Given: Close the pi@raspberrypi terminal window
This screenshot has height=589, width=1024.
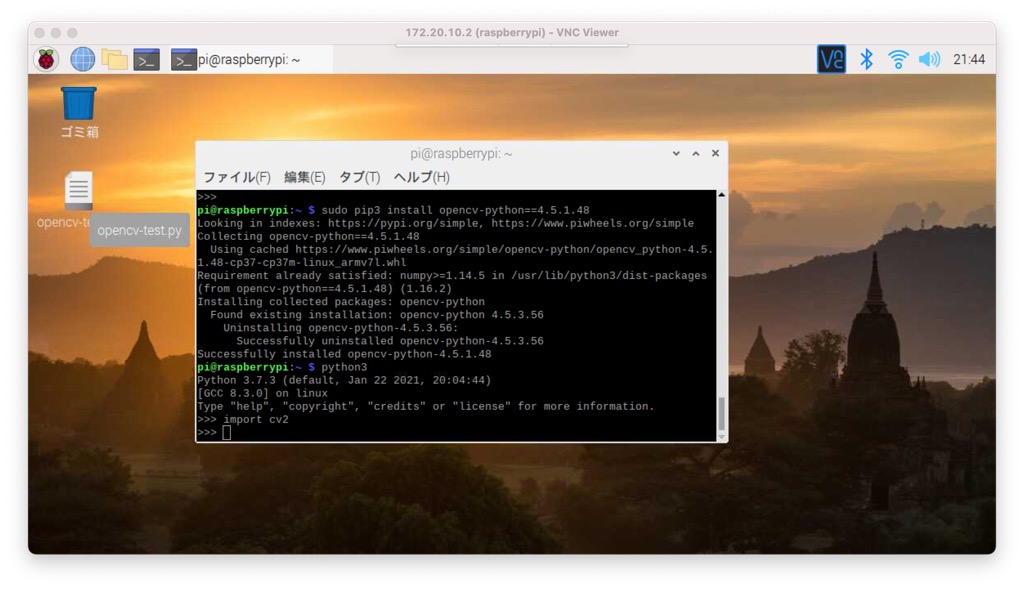Looking at the screenshot, I should point(715,154).
